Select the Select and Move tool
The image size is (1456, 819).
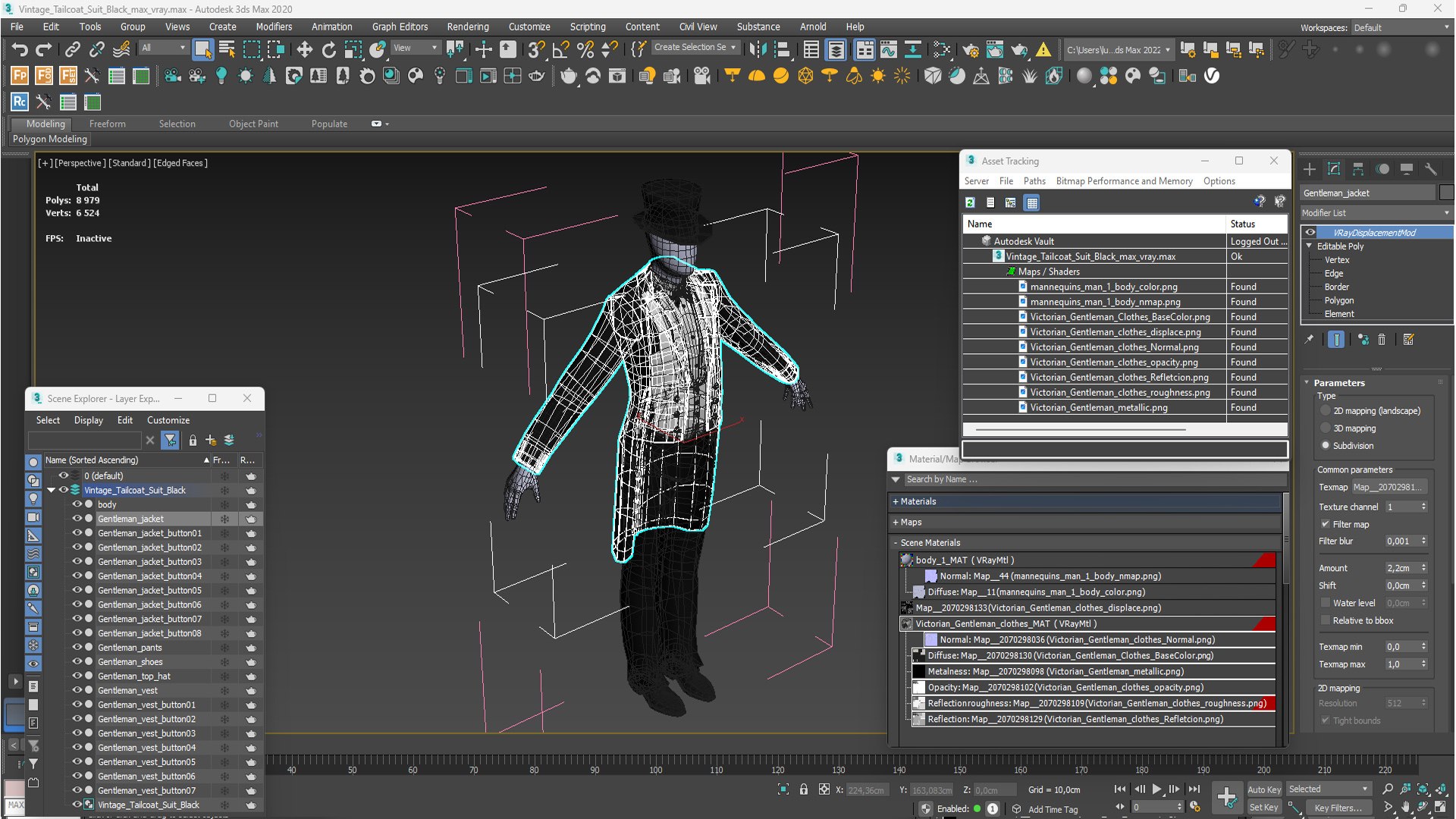(x=304, y=50)
